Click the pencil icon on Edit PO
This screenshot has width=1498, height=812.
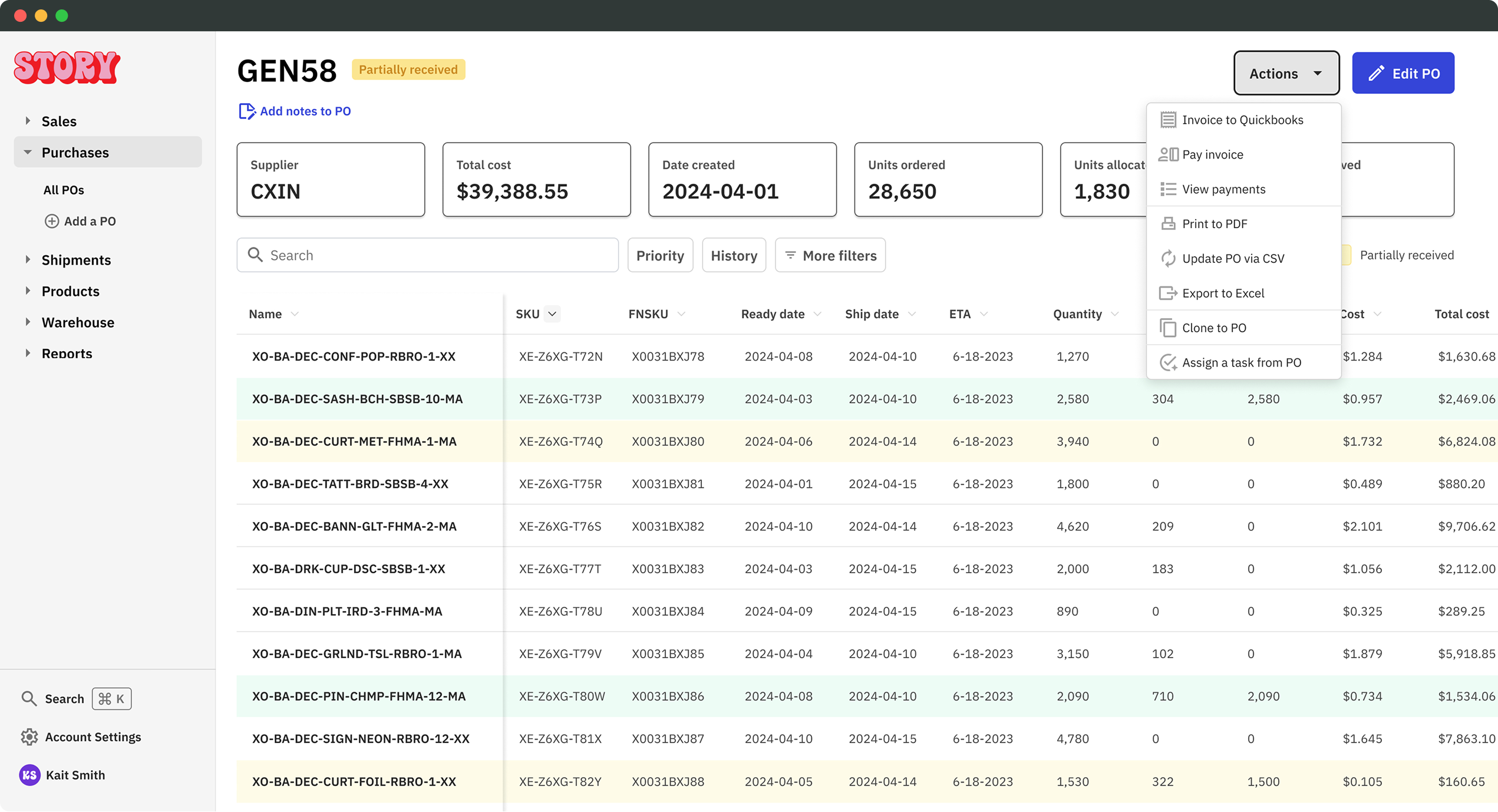1375,74
